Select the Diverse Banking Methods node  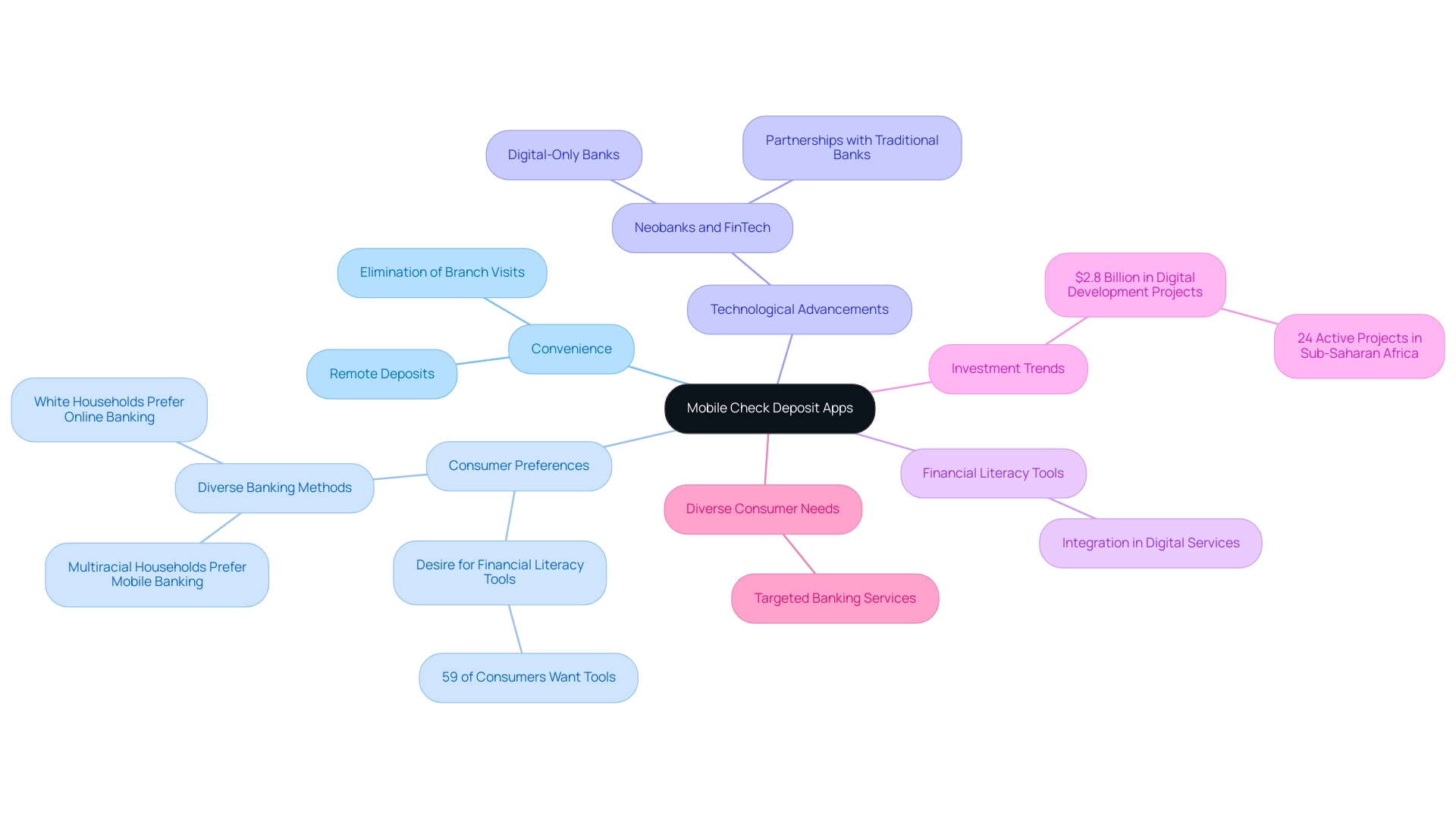coord(276,487)
